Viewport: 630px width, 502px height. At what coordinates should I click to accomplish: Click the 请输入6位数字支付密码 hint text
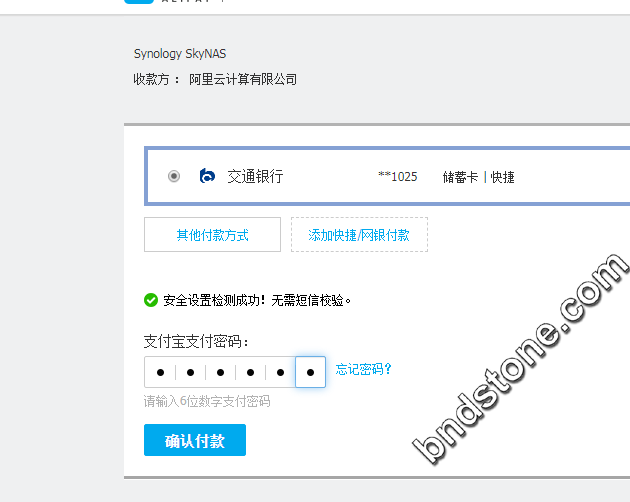[x=207, y=401]
